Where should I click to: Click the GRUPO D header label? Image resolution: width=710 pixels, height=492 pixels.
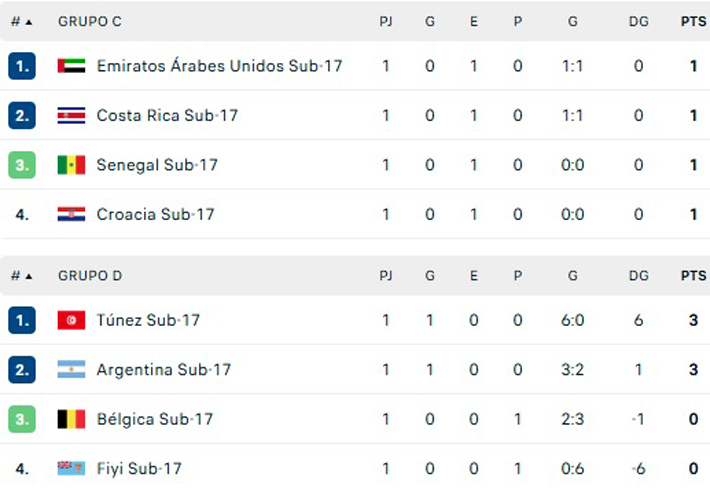click(89, 275)
